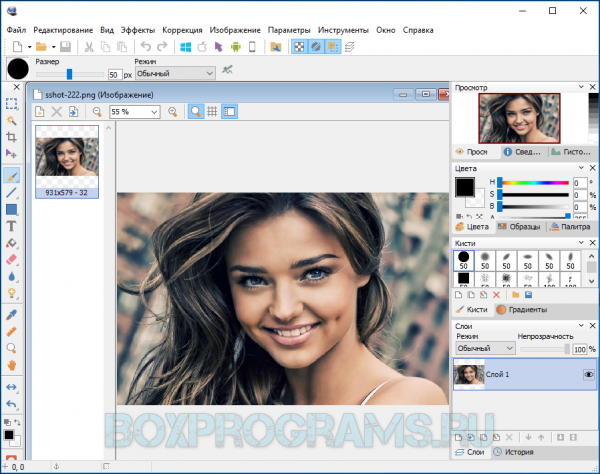The image size is (600, 474).
Task: Click the flip horizontal arrows tool
Action: coord(11,387)
